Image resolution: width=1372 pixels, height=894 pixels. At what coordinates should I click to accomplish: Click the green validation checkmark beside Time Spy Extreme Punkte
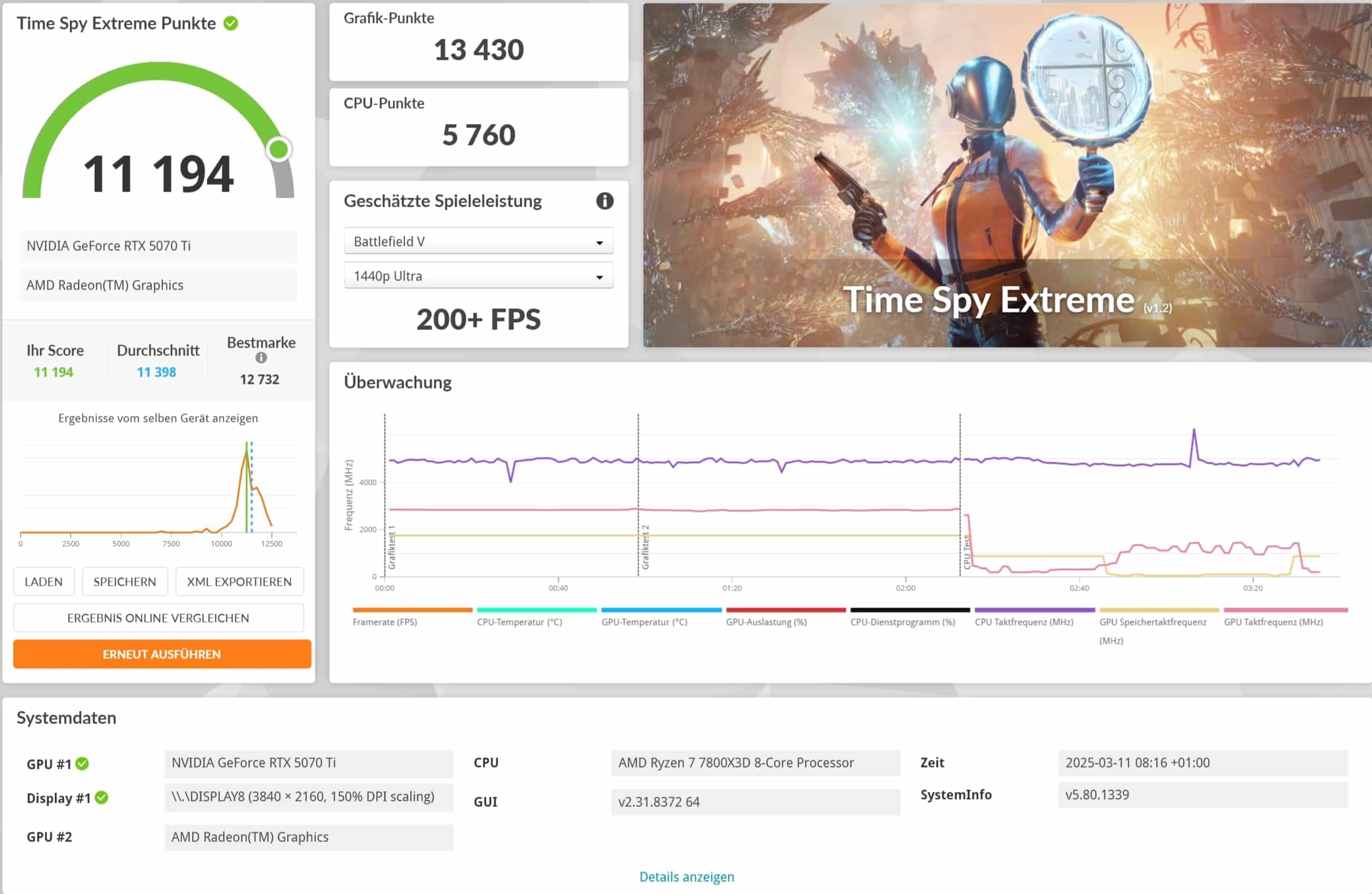(231, 24)
